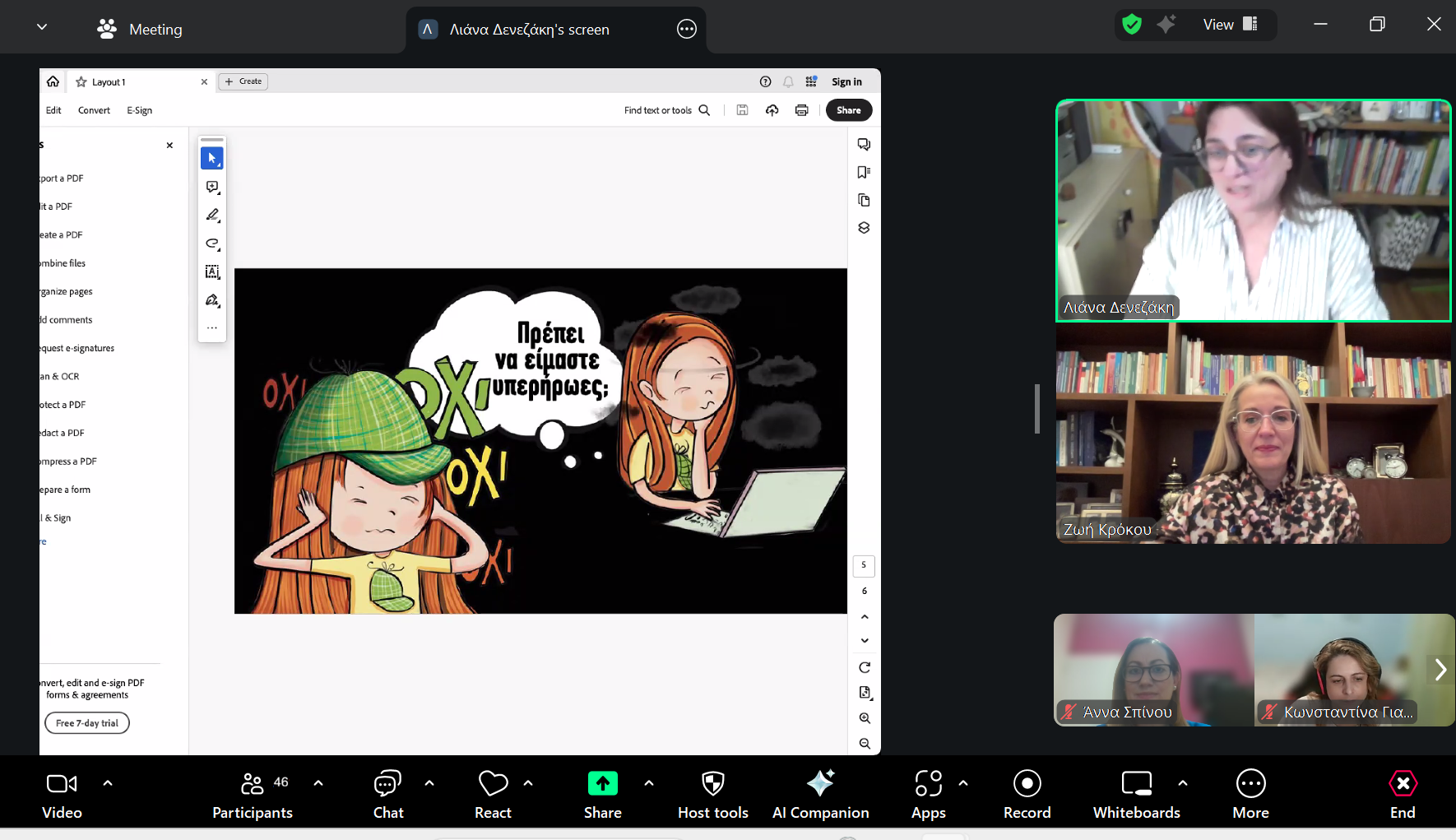Expand the Video options arrow

pos(108,783)
